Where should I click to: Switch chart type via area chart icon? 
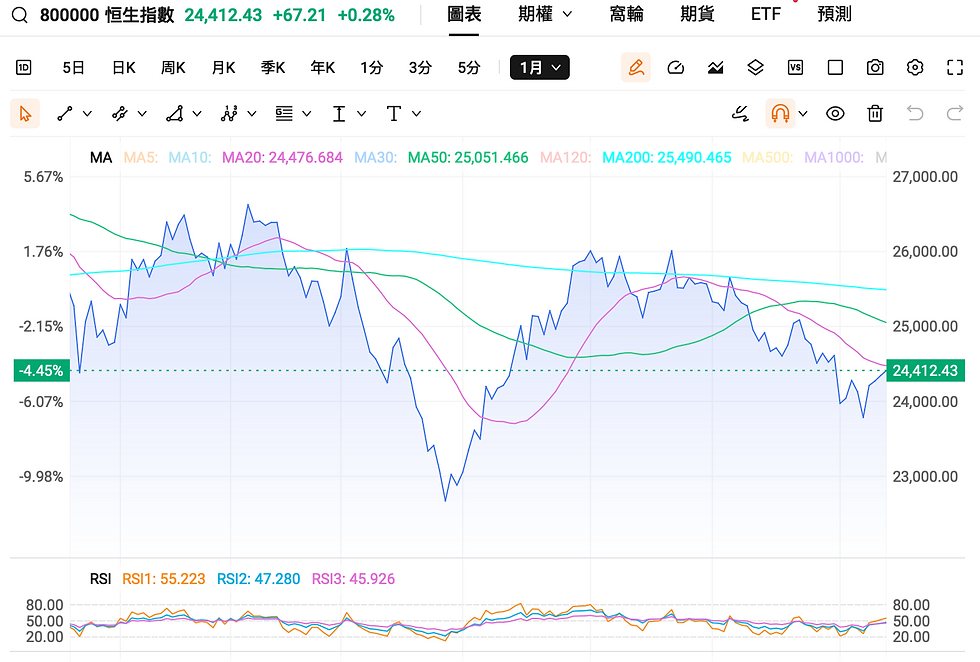pyautogui.click(x=716, y=68)
